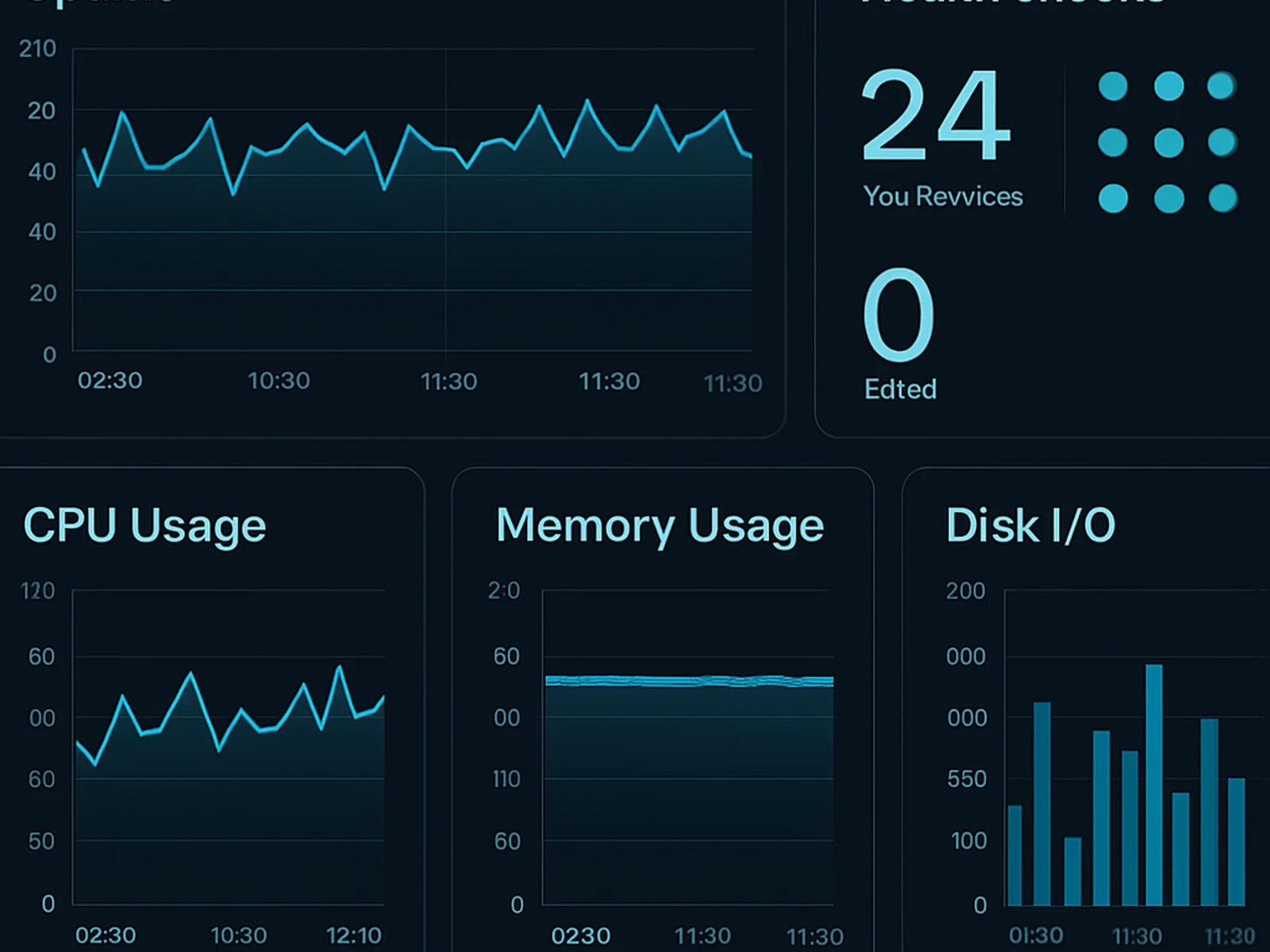Click the center dot in health grid
The width and height of the screenshot is (1270, 952).
coord(1168,143)
